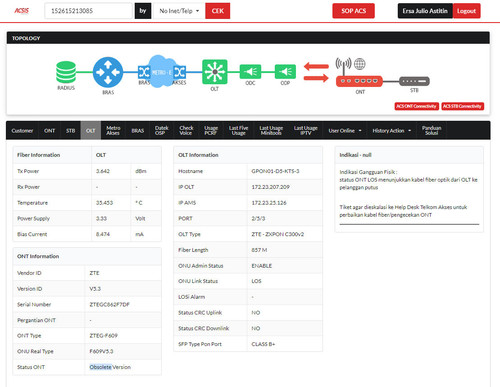Click the ACS ONT Connectivity button
500x387 pixels.
click(416, 106)
